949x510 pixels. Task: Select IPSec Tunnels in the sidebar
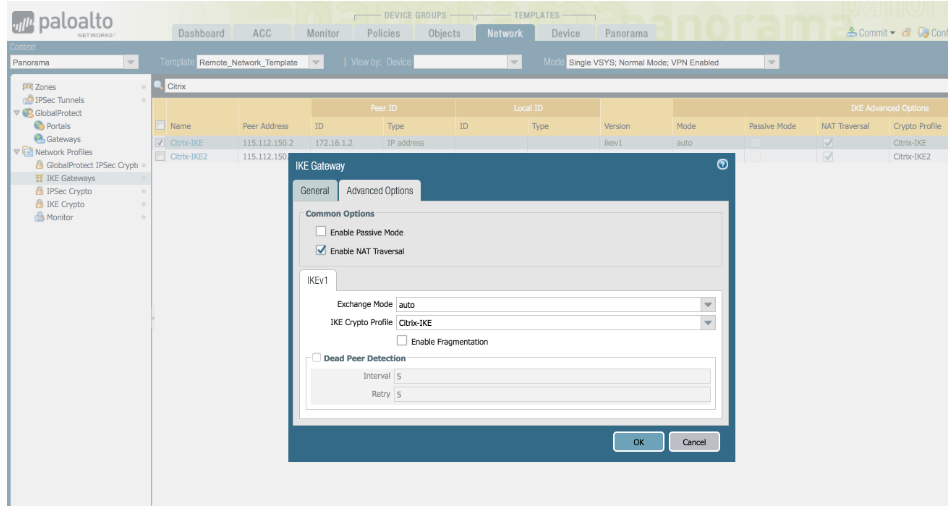coord(59,100)
